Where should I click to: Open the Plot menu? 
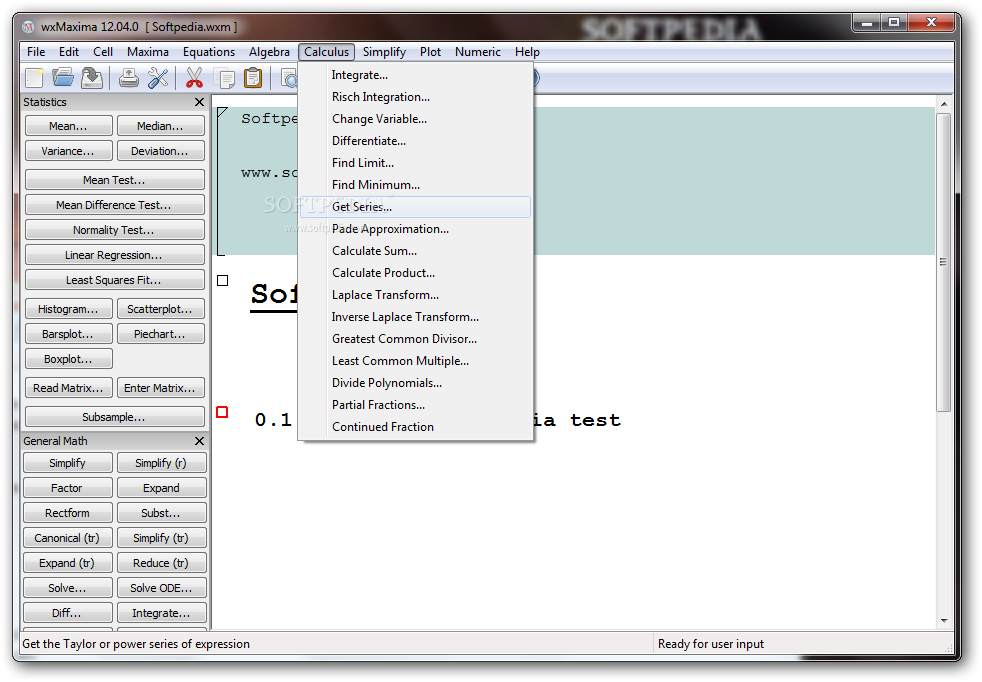coord(430,52)
